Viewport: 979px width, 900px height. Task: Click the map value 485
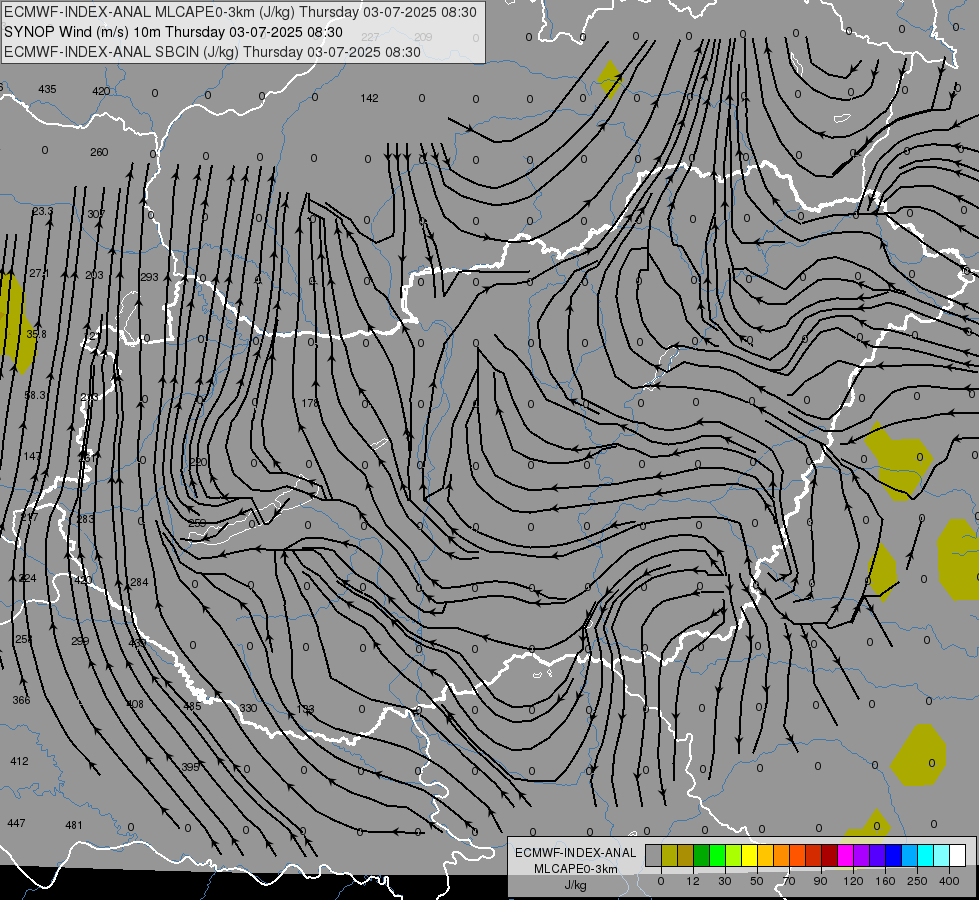click(x=192, y=706)
